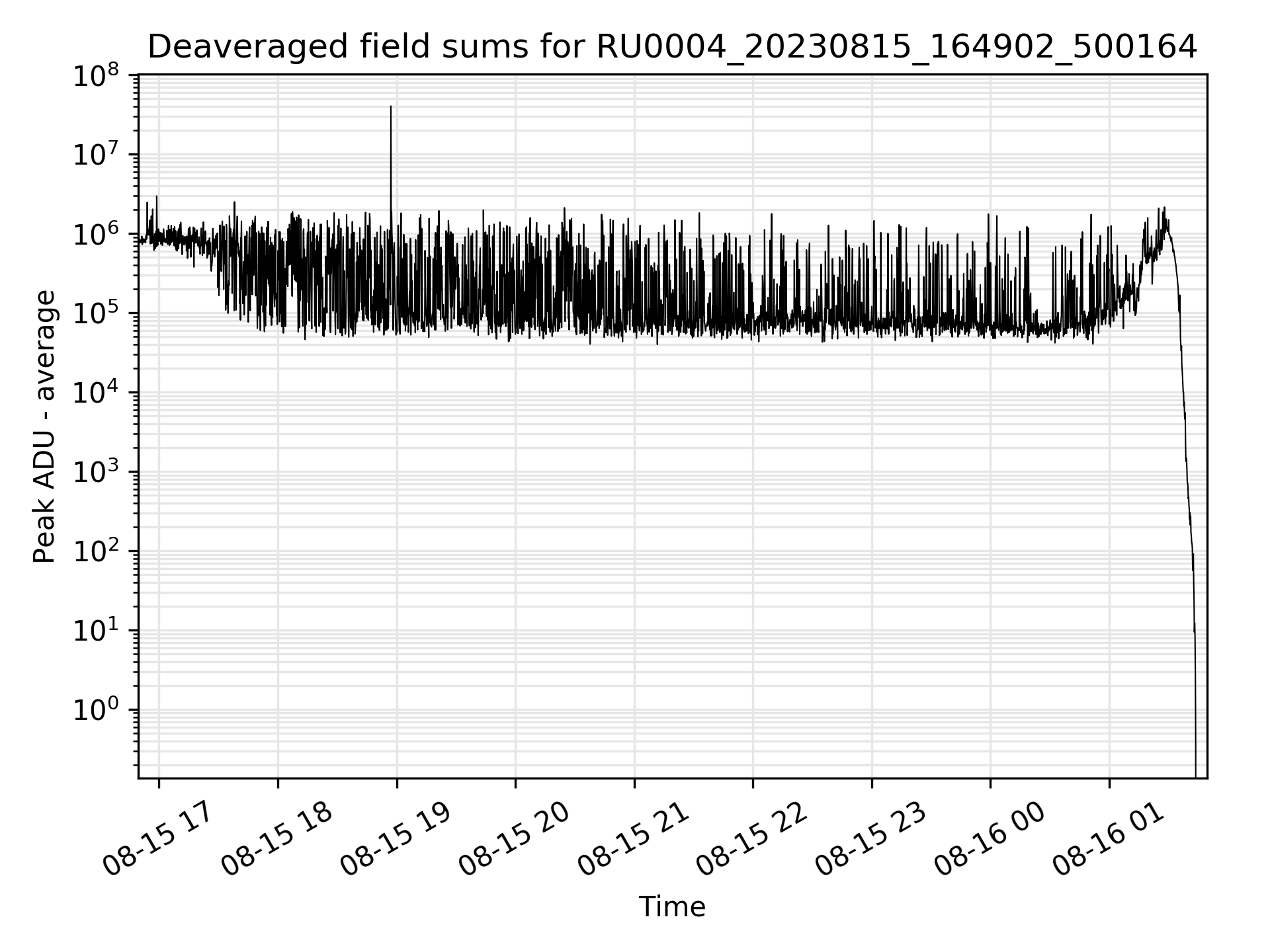
Task: Click x-axis tick label '08-15 19'
Action: point(396,838)
